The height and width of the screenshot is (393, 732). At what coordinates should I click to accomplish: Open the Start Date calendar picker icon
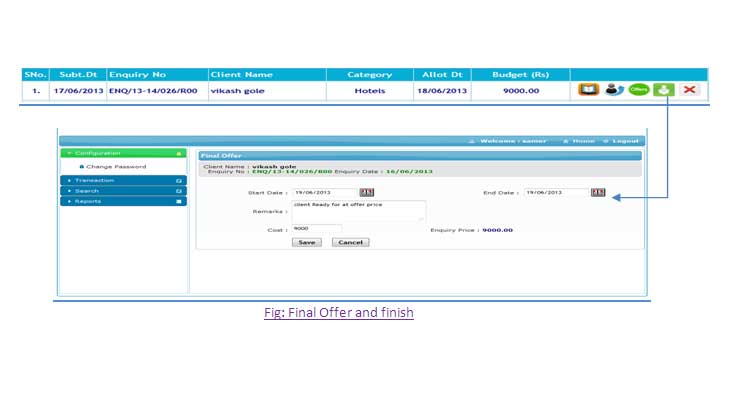tap(366, 192)
